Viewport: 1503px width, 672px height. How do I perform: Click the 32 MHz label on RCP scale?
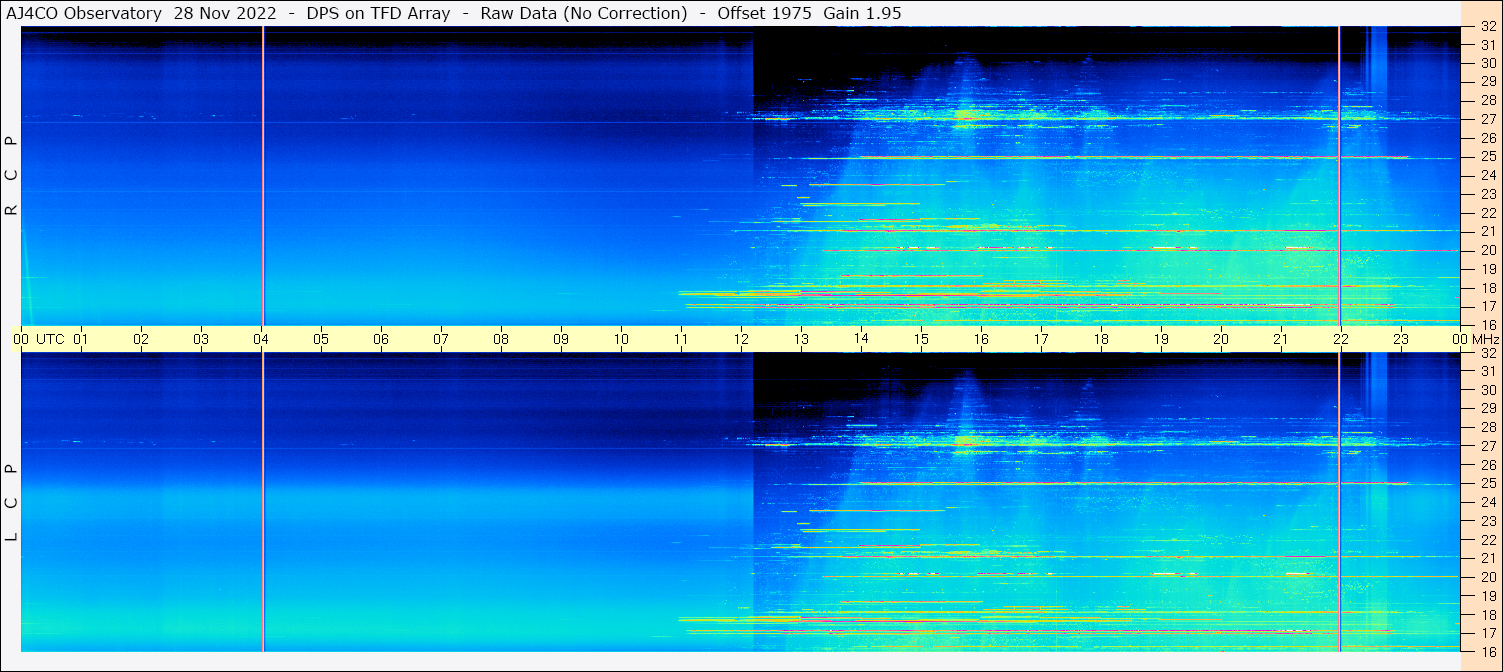(x=1488, y=27)
